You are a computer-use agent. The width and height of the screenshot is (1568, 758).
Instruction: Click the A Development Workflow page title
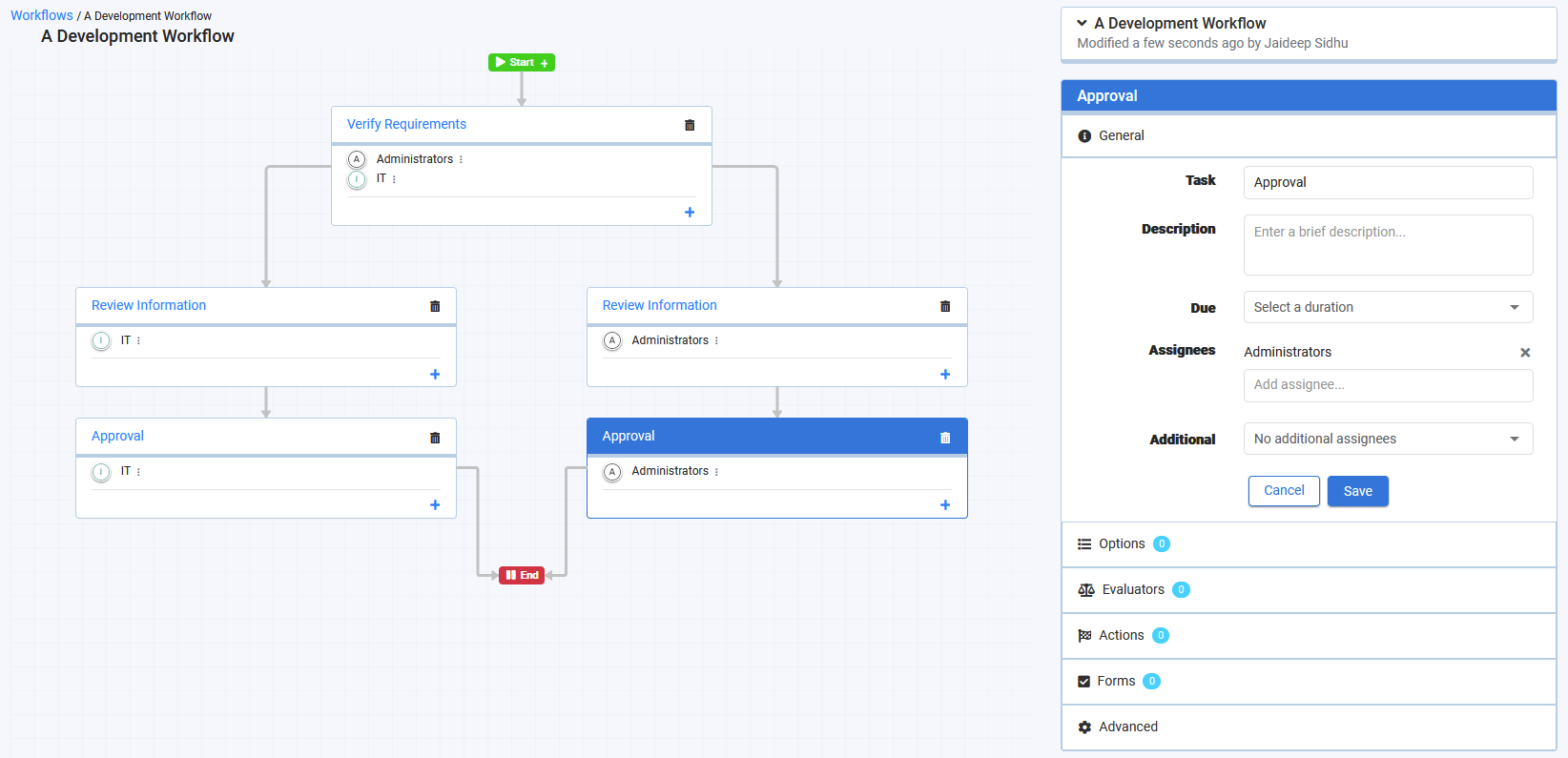tap(137, 36)
